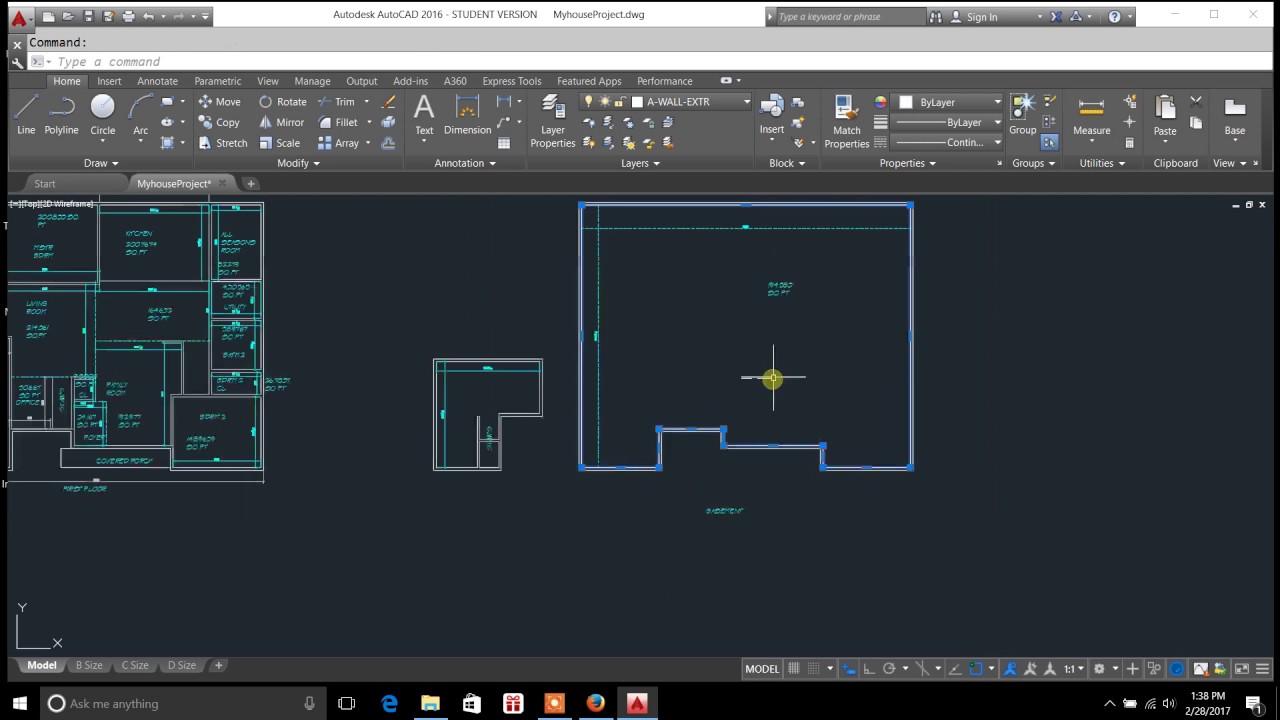The width and height of the screenshot is (1280, 720).
Task: Open Firefox from the taskbar
Action: pos(596,703)
